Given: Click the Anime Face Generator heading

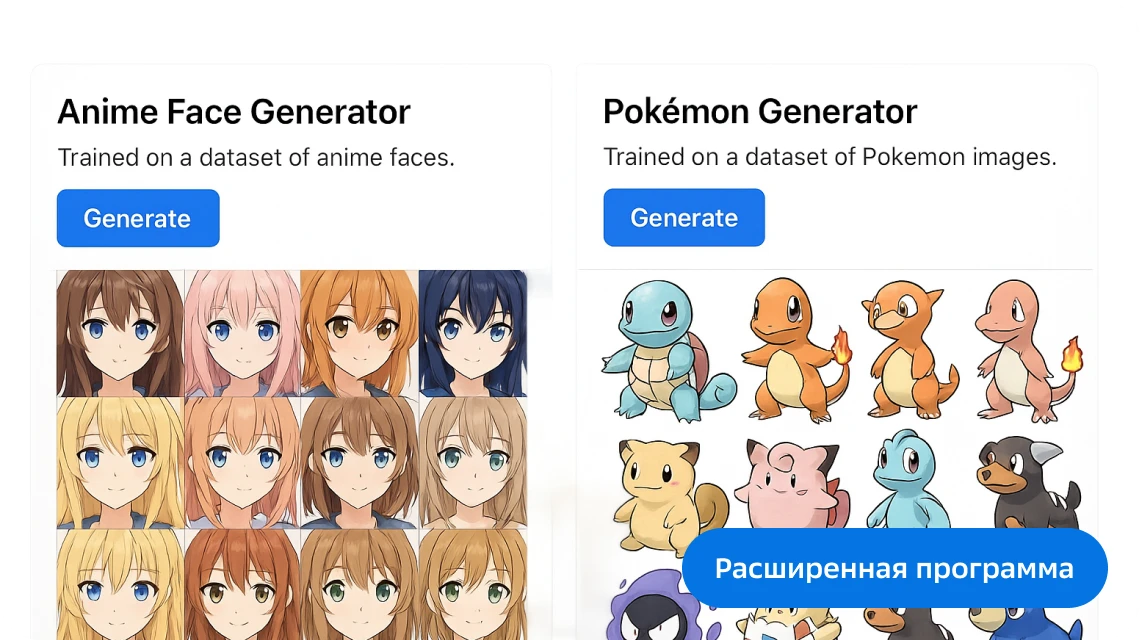Looking at the screenshot, I should [234, 112].
